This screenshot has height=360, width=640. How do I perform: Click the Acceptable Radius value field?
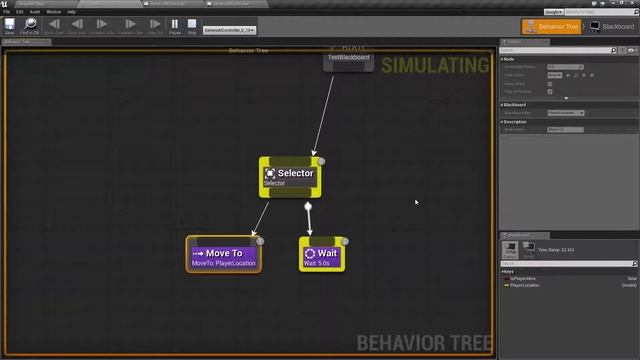tap(565, 67)
